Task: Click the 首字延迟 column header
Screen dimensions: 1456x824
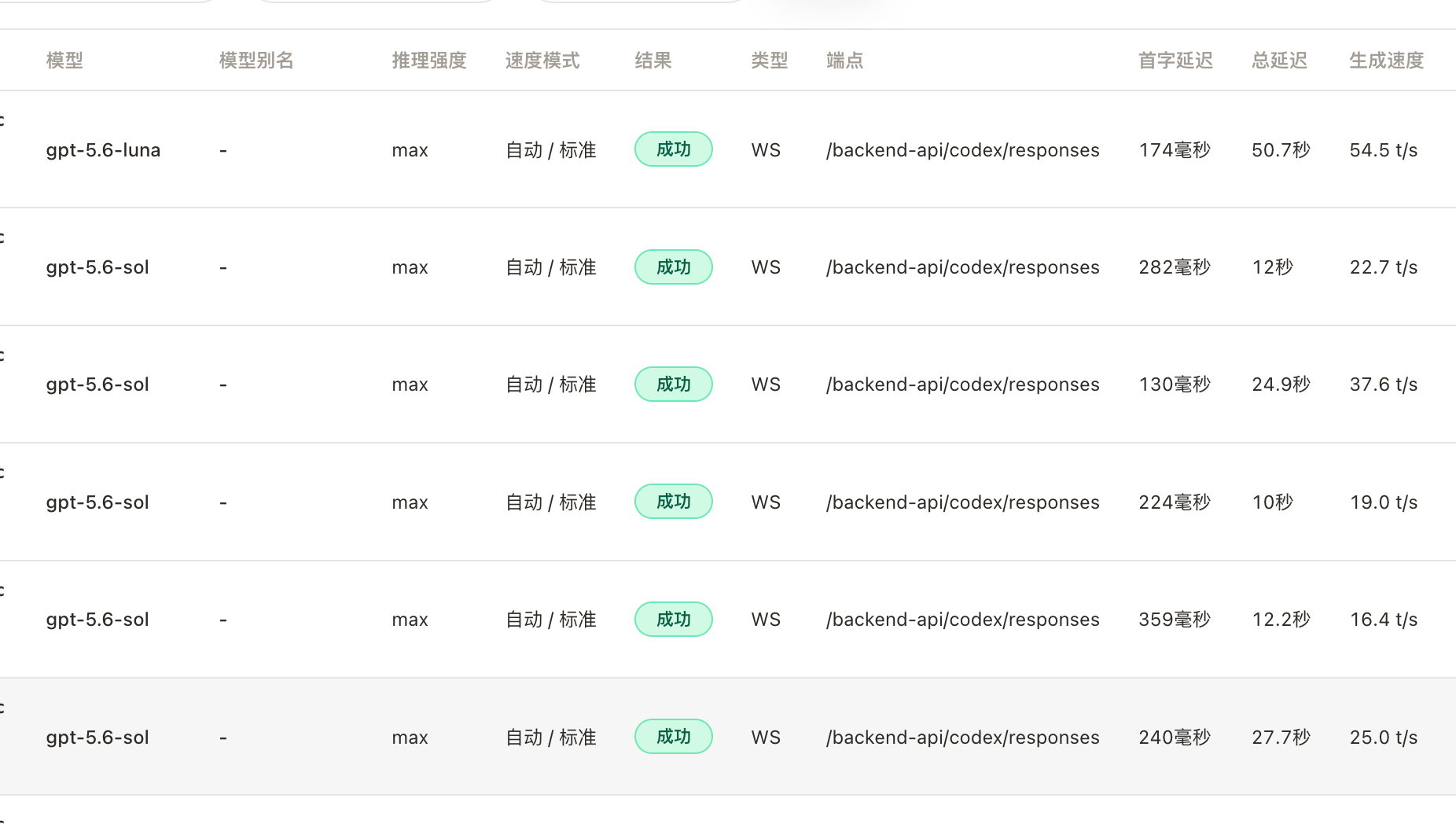Action: [1176, 61]
